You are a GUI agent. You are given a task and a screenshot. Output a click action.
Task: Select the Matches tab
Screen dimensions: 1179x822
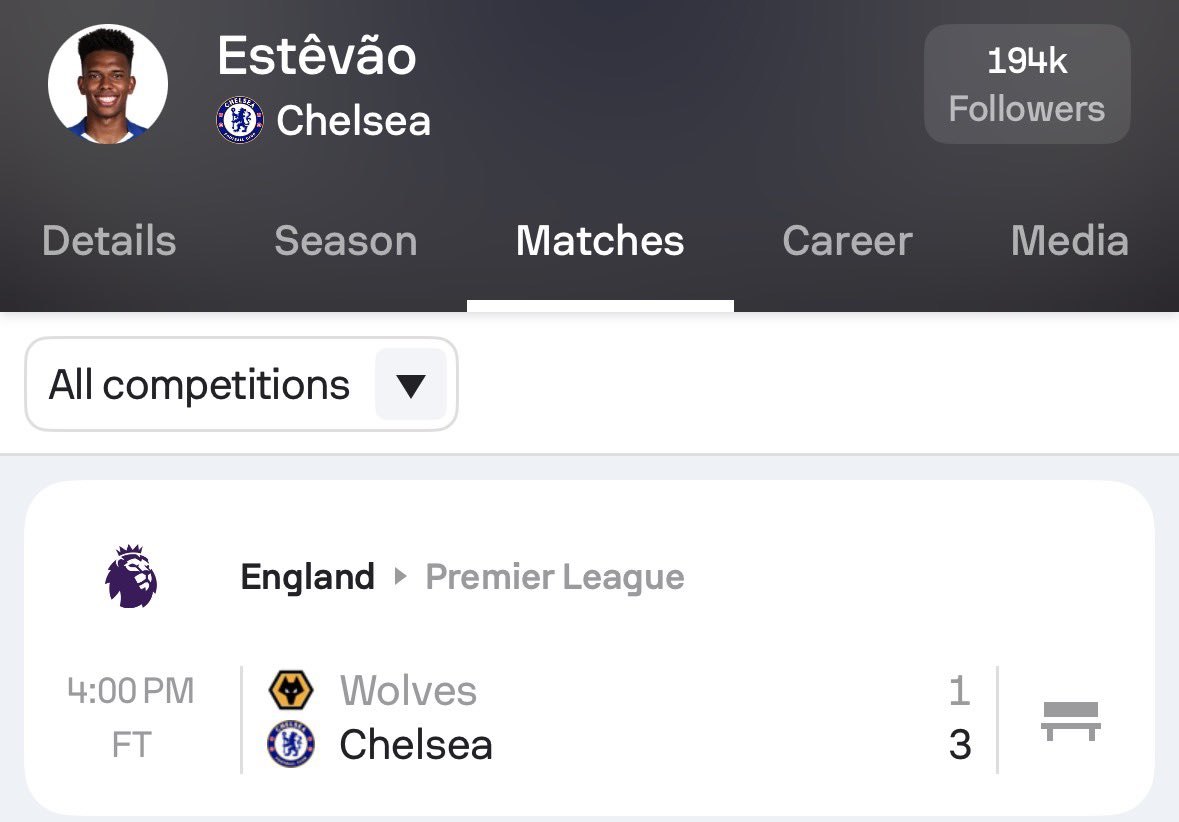600,241
